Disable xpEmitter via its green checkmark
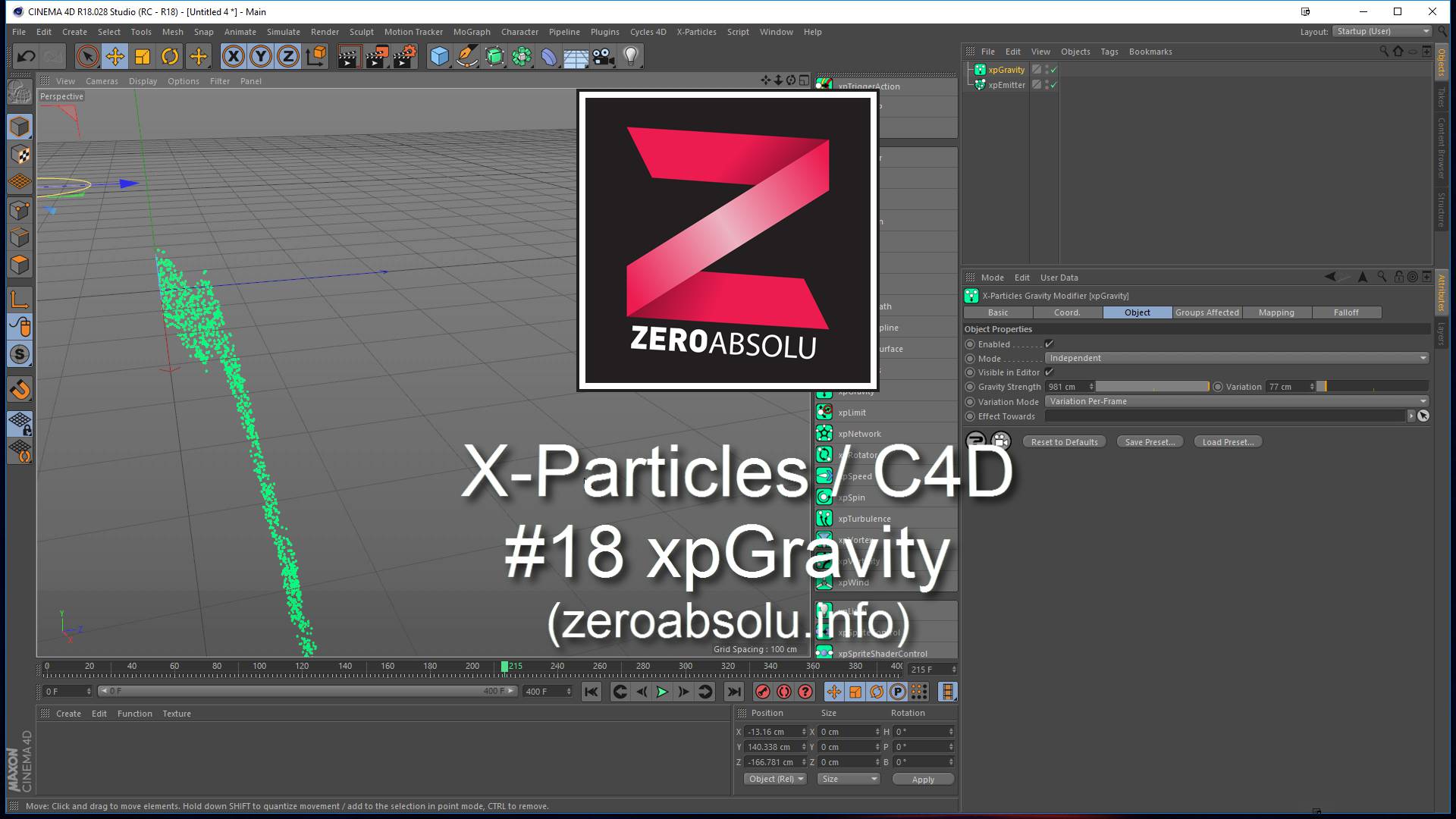The height and width of the screenshot is (819, 1456). point(1053,85)
